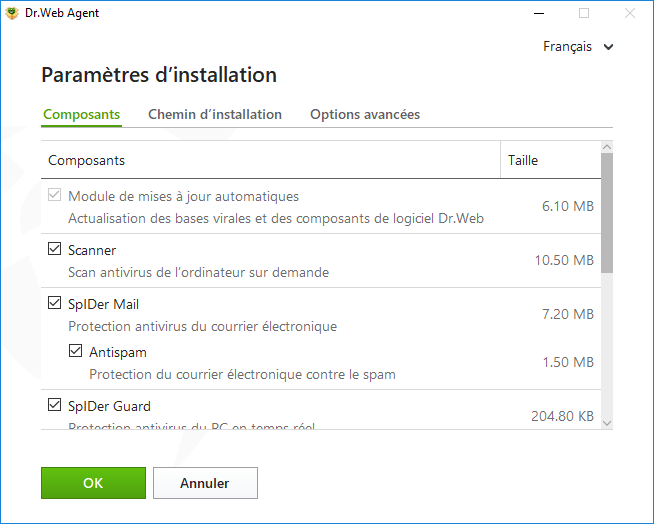654x524 pixels.
Task: Click the Dr.Web Agent title bar icon
Action: point(12,13)
